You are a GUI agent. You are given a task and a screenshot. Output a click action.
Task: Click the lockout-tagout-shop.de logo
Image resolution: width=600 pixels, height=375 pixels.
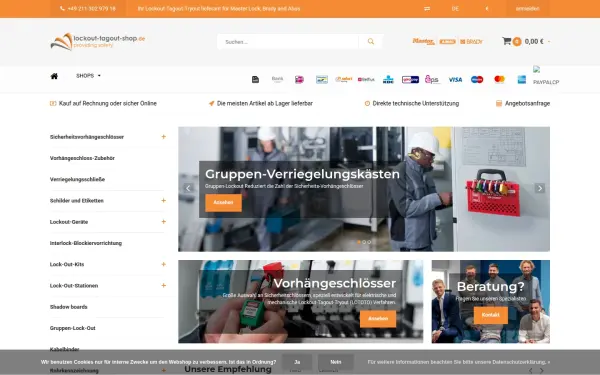tap(98, 41)
